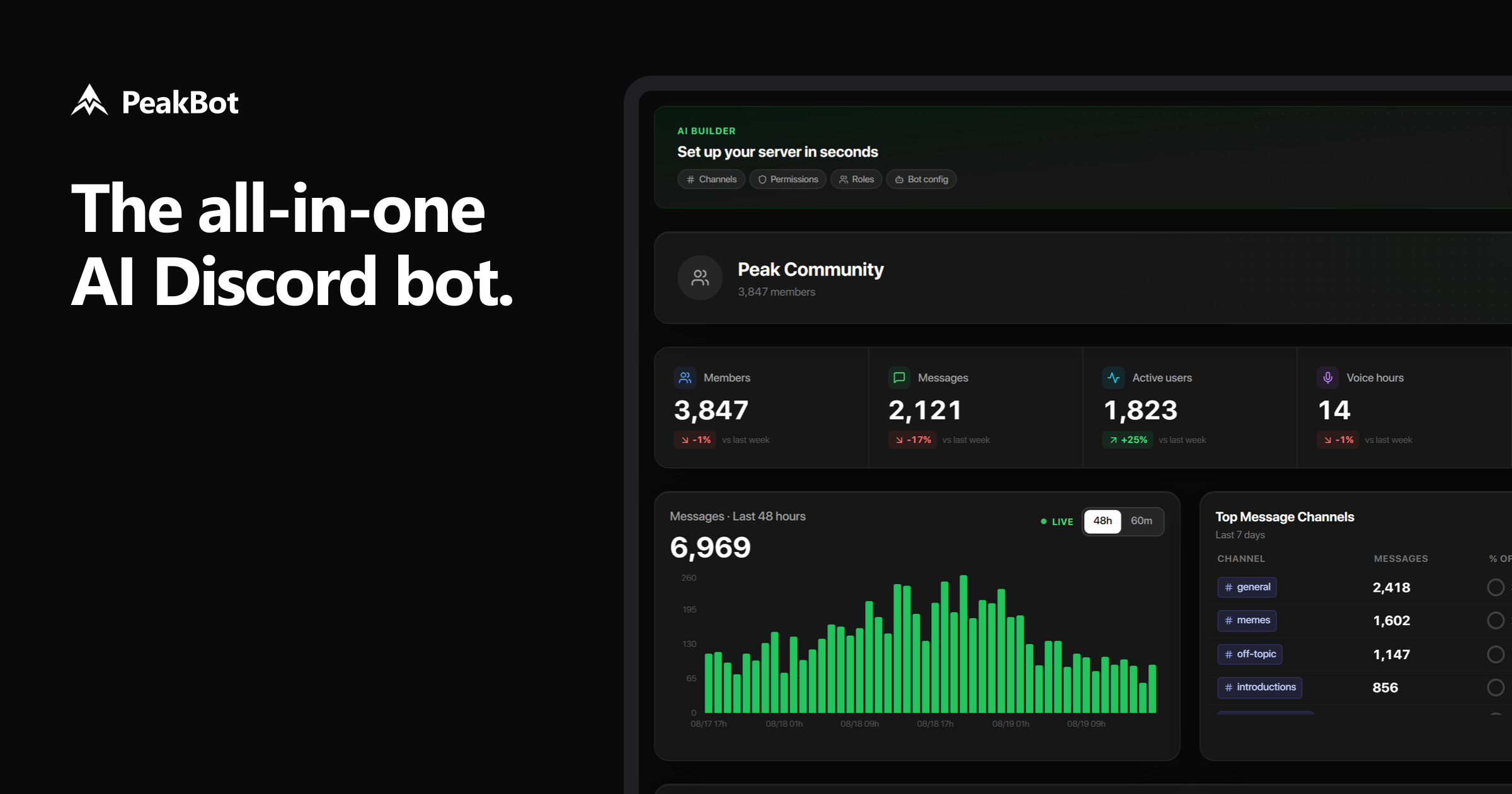Click the Messages card chat bubble icon
1512x794 pixels.
899,377
